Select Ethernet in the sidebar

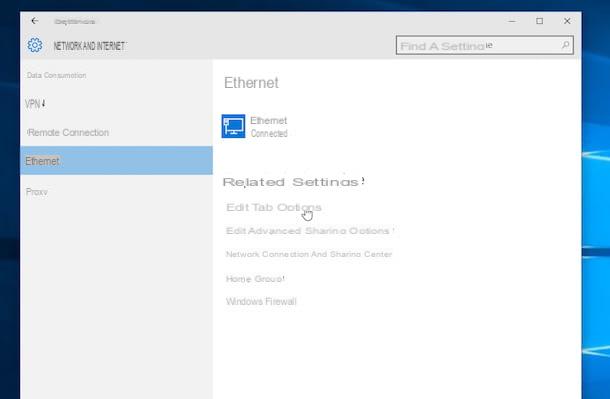(x=116, y=161)
